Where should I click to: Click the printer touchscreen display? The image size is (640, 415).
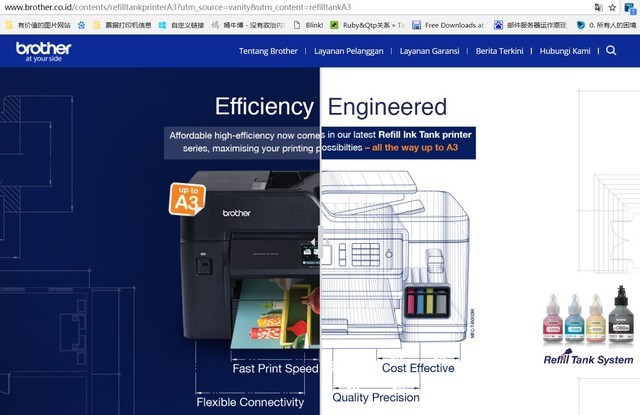[310, 254]
